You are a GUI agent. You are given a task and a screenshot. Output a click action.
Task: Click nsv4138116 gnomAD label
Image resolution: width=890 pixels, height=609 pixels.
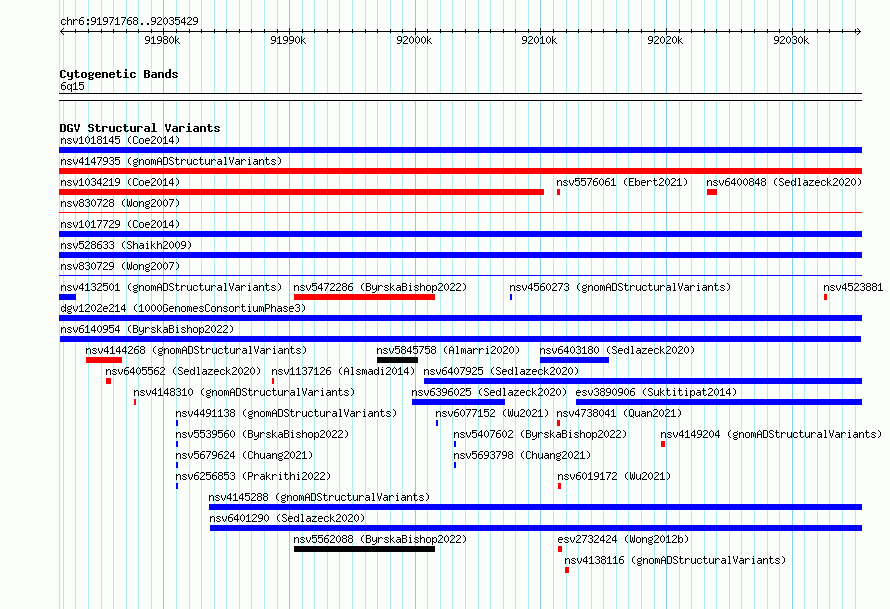pos(675,560)
